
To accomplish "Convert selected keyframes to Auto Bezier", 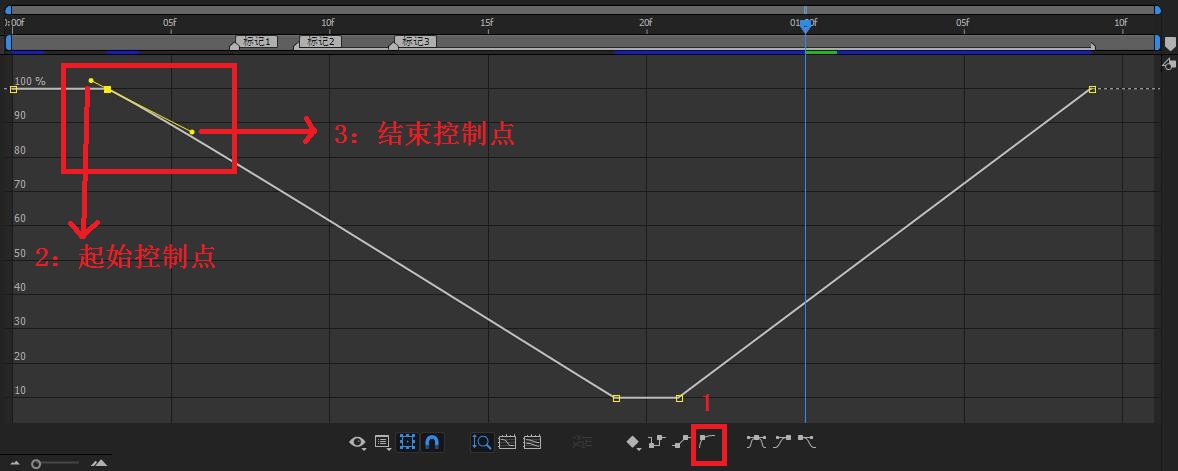I will click(708, 442).
